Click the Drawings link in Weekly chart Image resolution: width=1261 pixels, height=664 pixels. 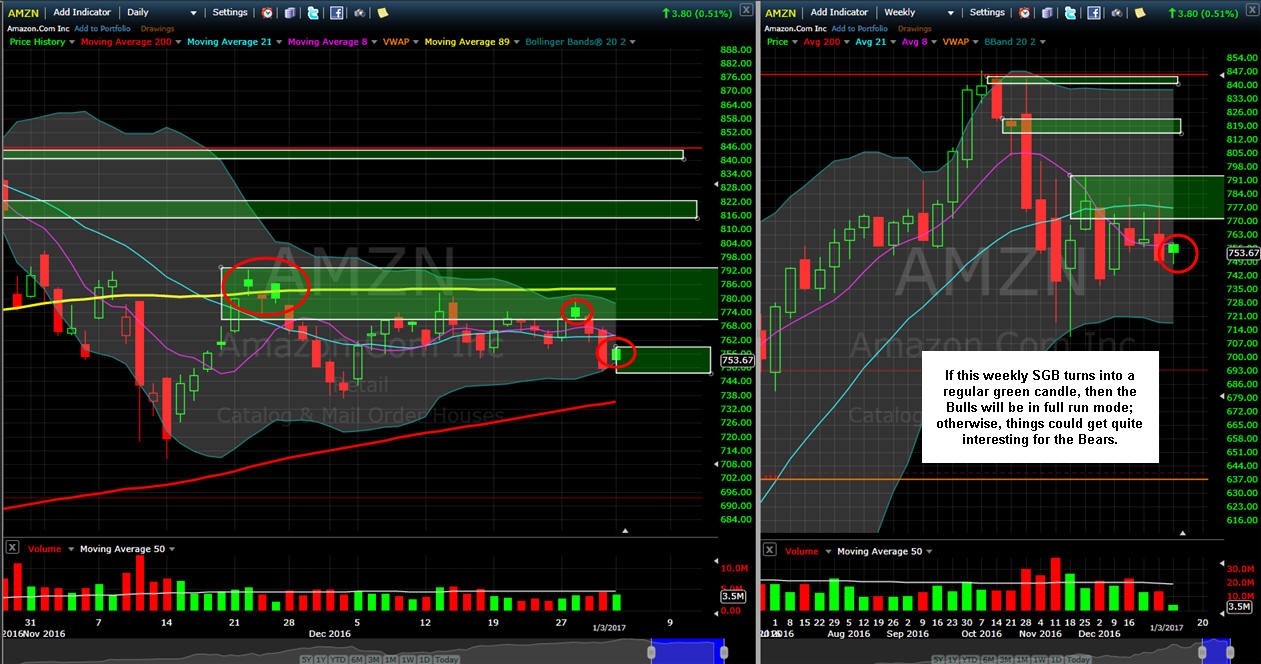[x=914, y=29]
